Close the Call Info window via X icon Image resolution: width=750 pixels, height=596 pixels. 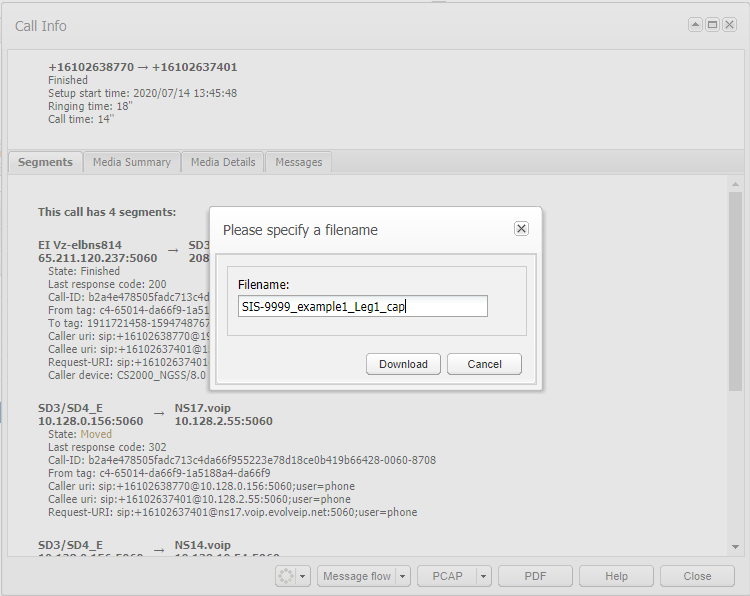click(x=730, y=25)
